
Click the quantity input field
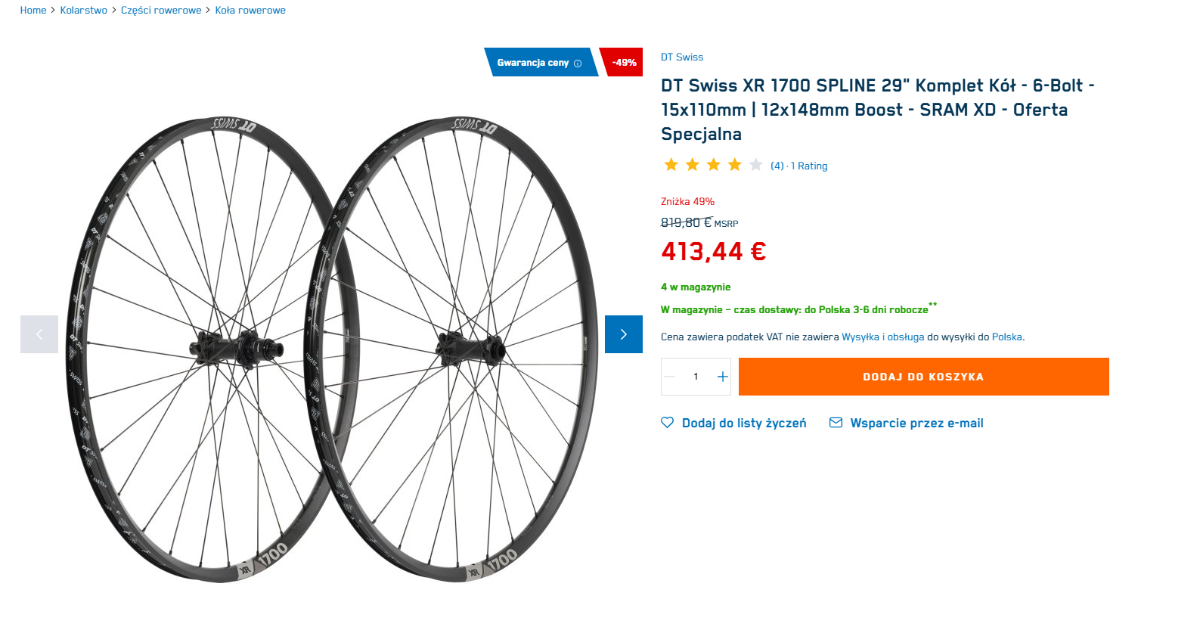(x=696, y=377)
